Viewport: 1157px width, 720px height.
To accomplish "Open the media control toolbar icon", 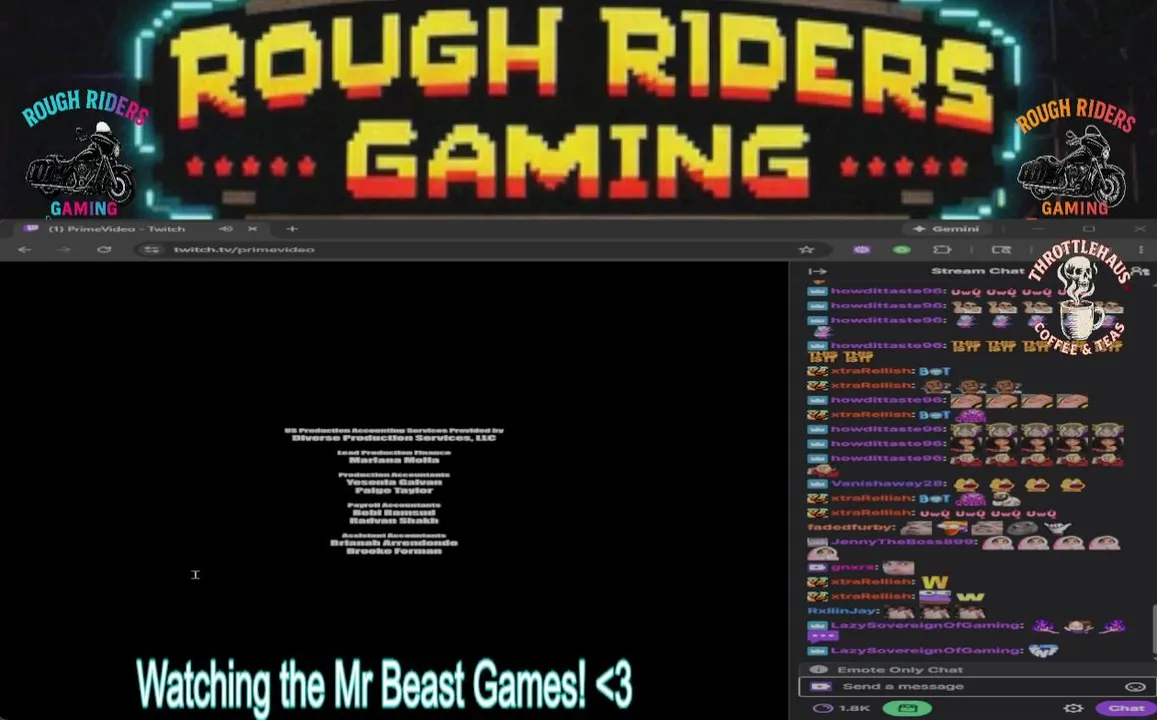I will [x=1001, y=249].
